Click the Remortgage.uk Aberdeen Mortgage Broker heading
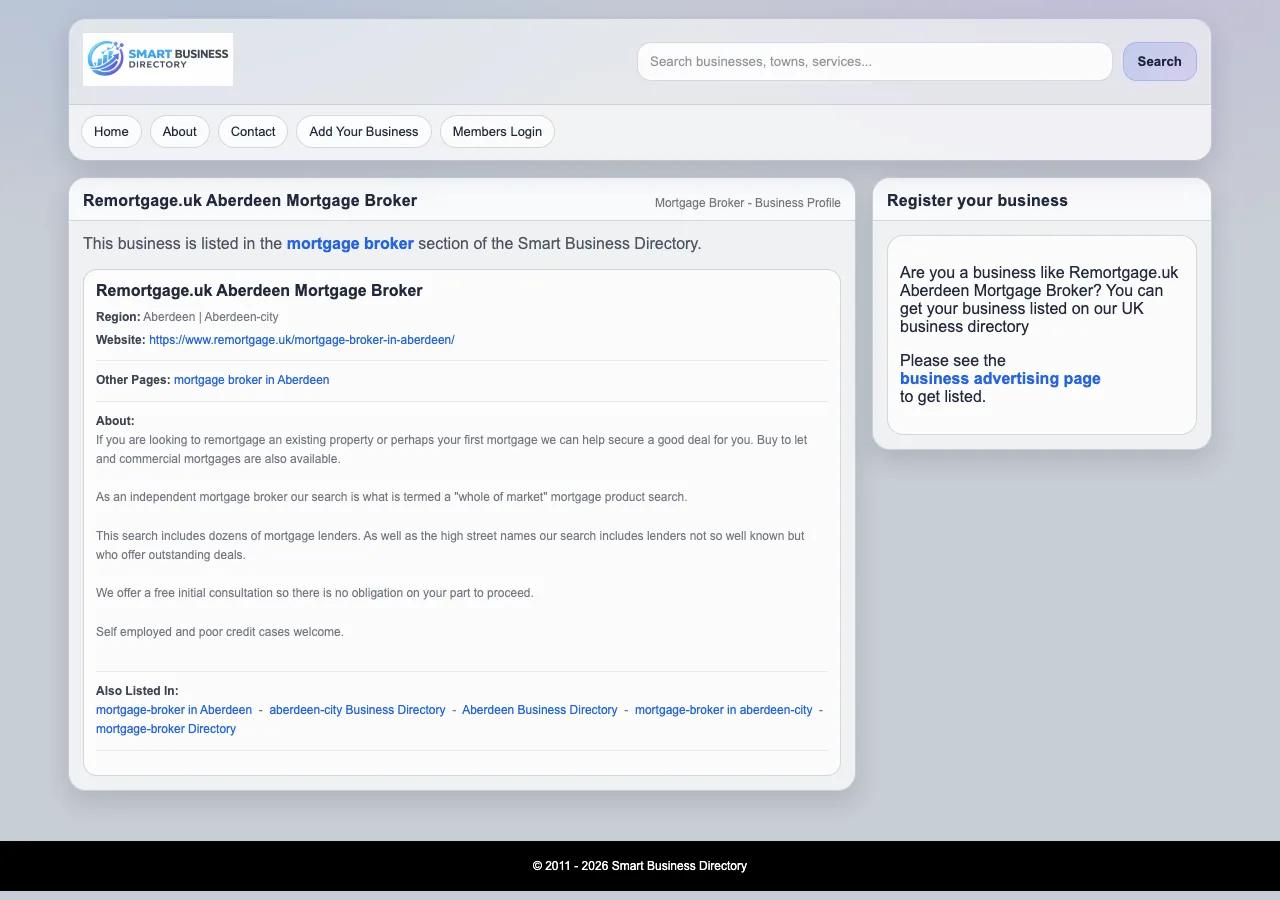The image size is (1280, 900). point(250,200)
